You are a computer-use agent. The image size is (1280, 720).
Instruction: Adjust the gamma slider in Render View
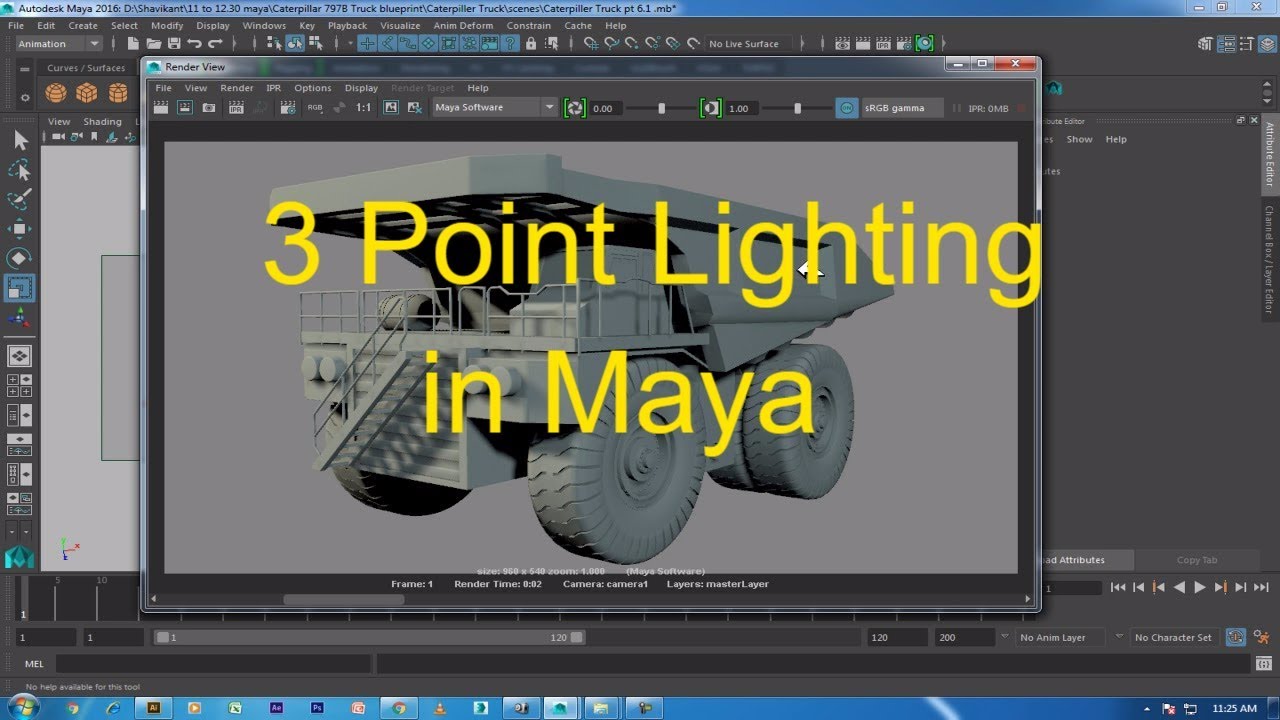coord(797,108)
